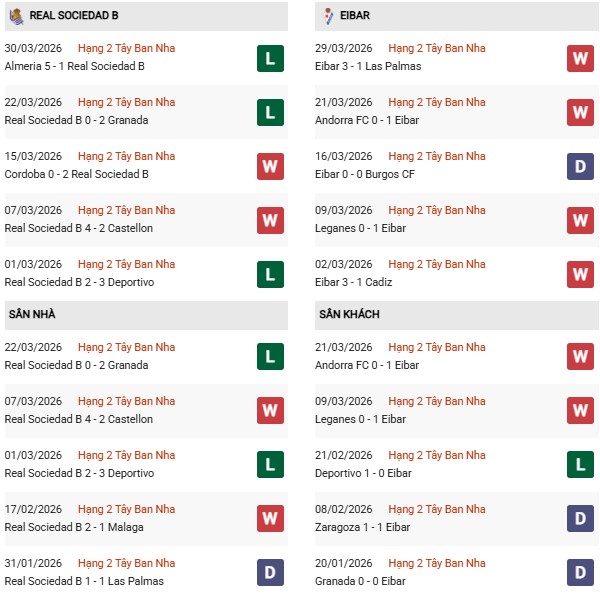The image size is (600, 595).
Task: Select the SÂN NHÀ section header
Action: (31, 314)
